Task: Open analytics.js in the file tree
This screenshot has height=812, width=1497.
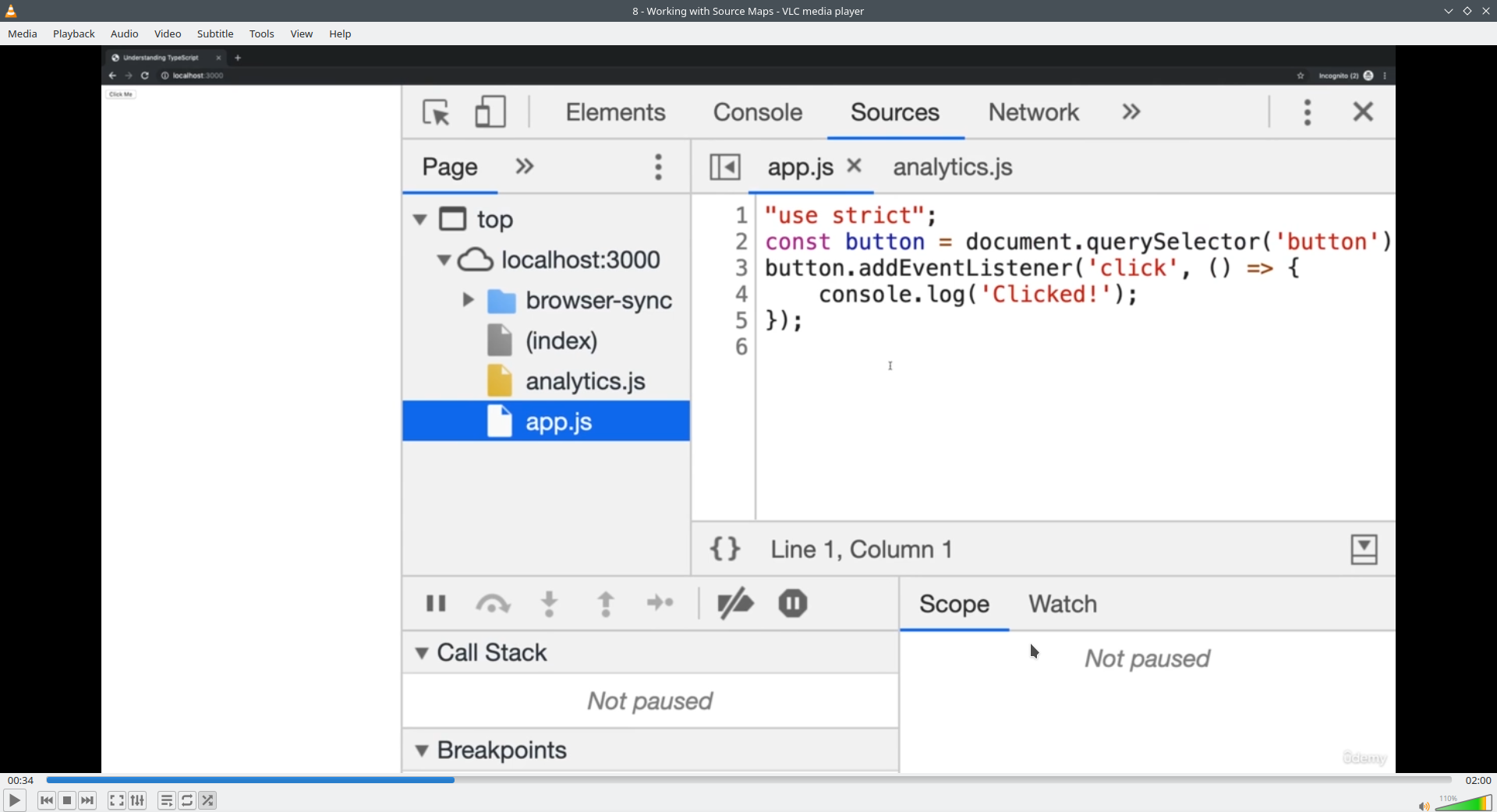Action: click(x=585, y=381)
